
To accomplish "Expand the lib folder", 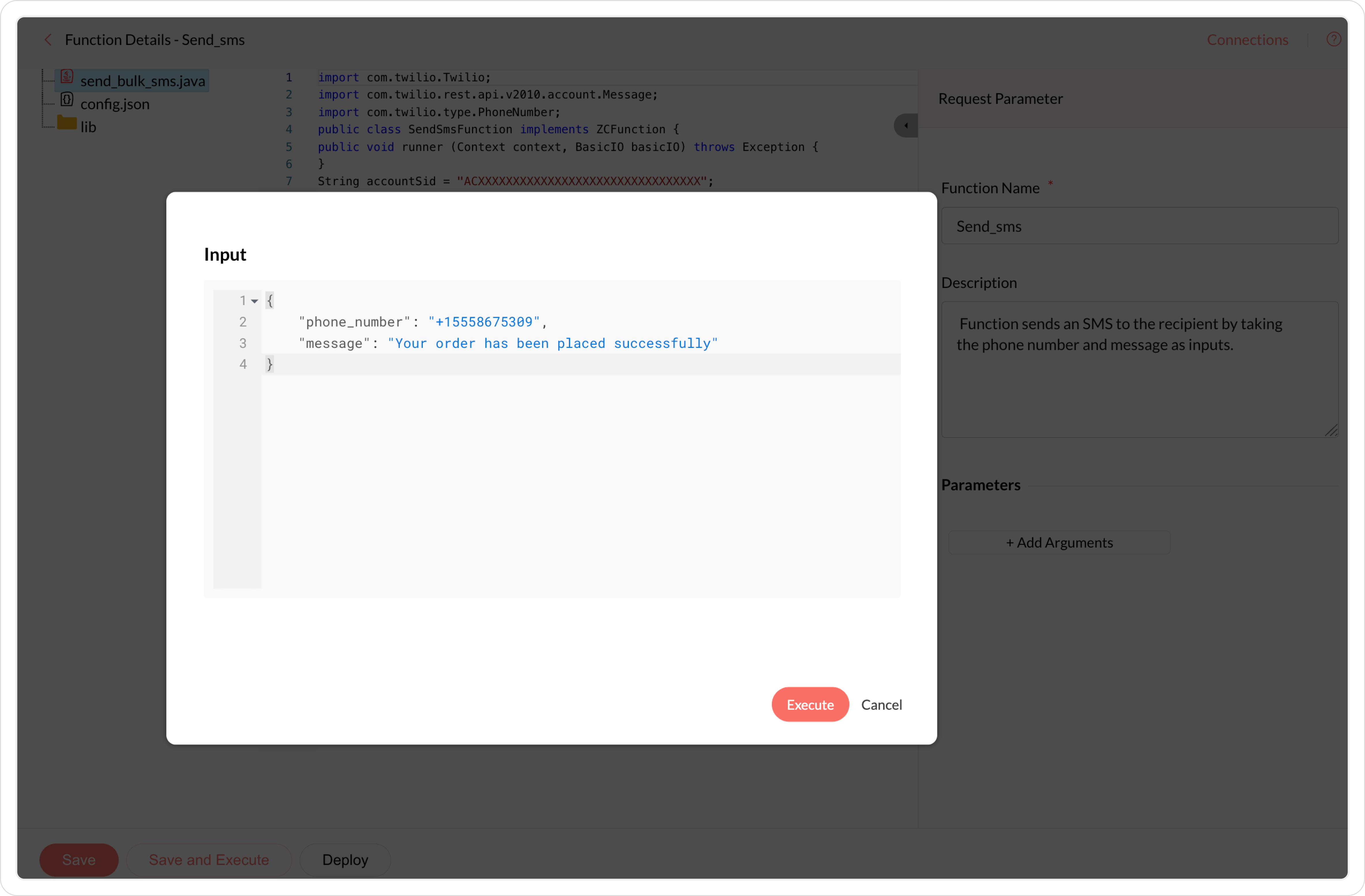I will 88,127.
